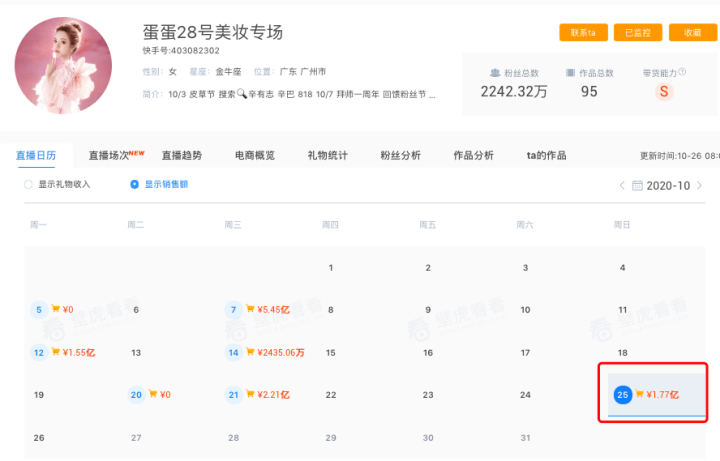Click the 已监控 button

tap(638, 33)
